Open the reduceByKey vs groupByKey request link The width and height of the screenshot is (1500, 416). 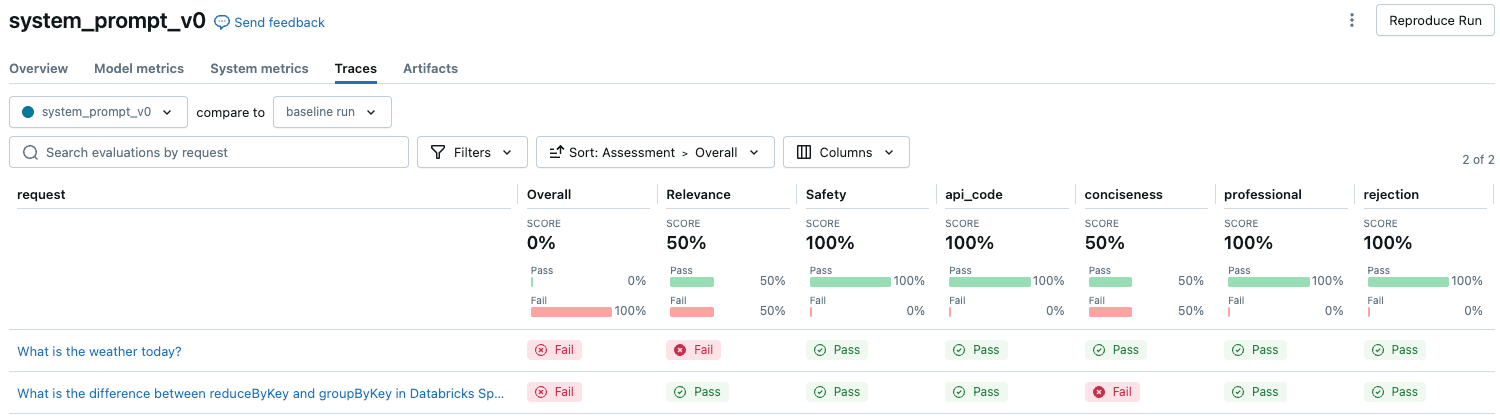point(260,393)
